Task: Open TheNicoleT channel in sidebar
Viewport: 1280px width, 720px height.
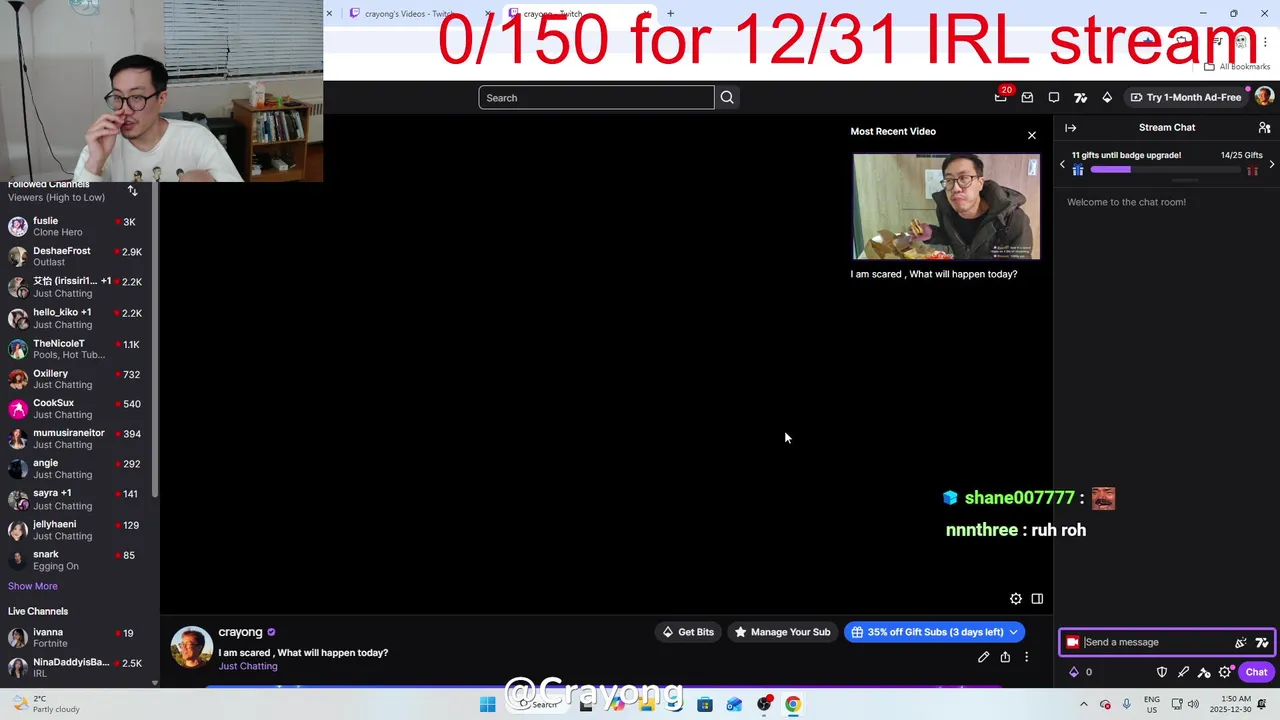Action: [x=78, y=349]
